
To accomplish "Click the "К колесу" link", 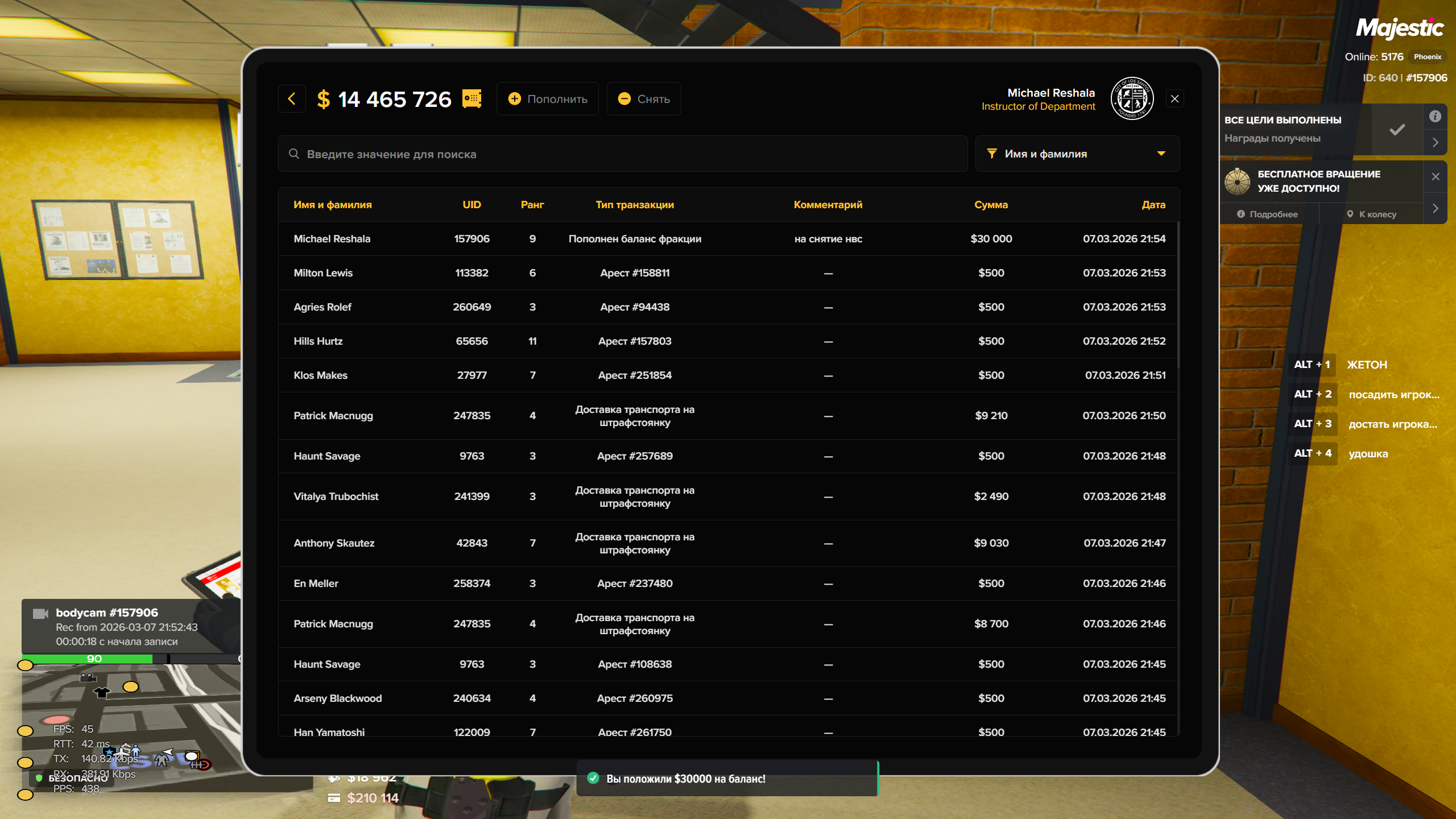I will pos(1371,214).
